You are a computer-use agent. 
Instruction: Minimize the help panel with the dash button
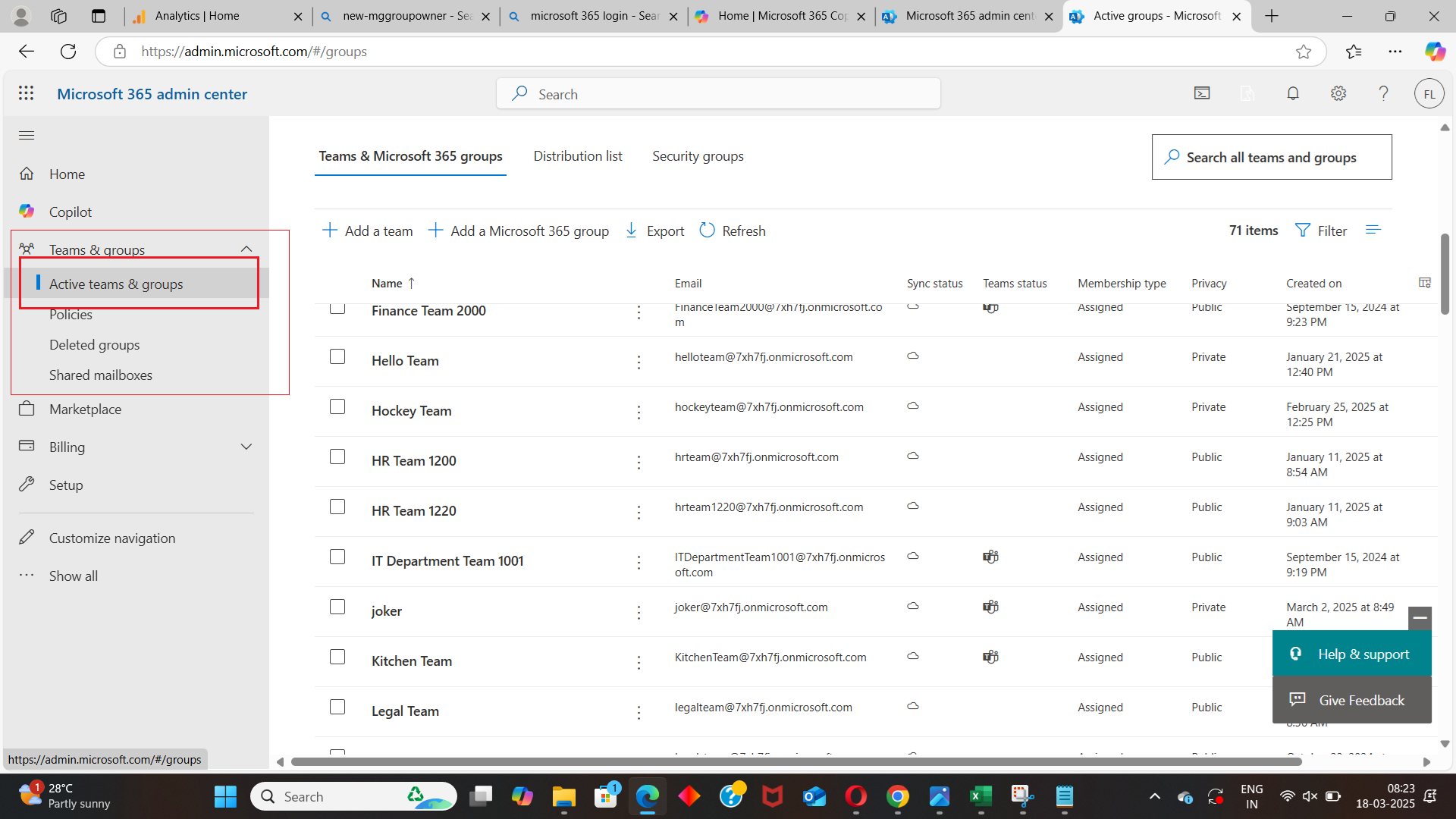(1420, 618)
